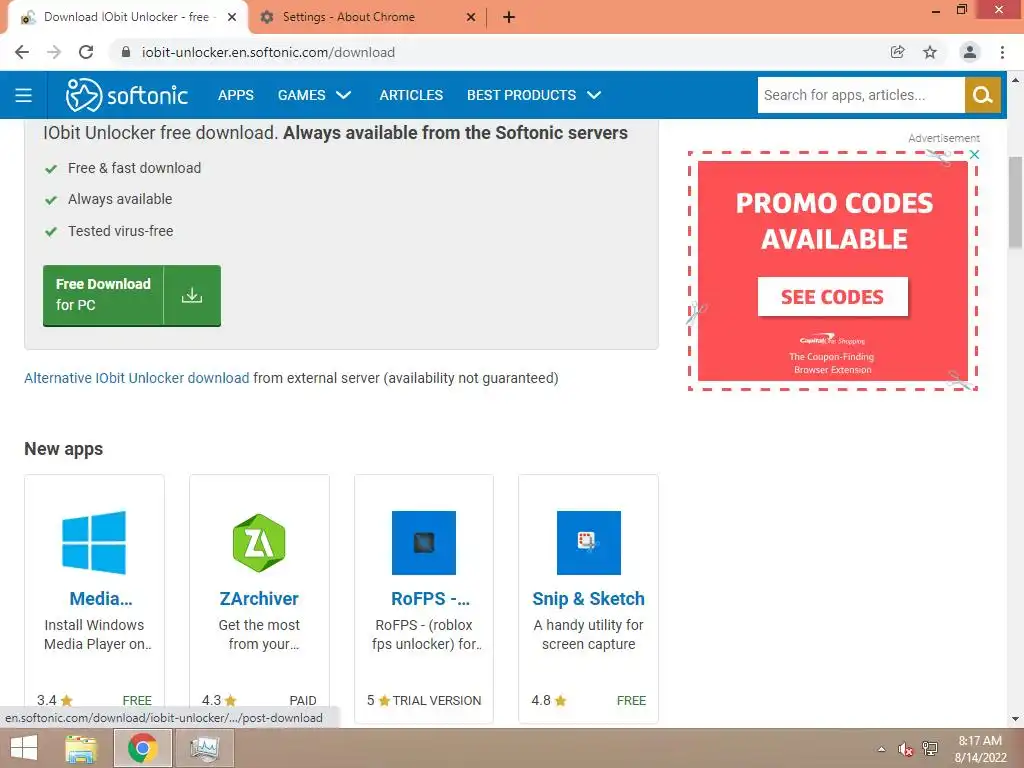Viewport: 1024px width, 768px height.
Task: Open ZArchiver title link
Action: tap(259, 598)
